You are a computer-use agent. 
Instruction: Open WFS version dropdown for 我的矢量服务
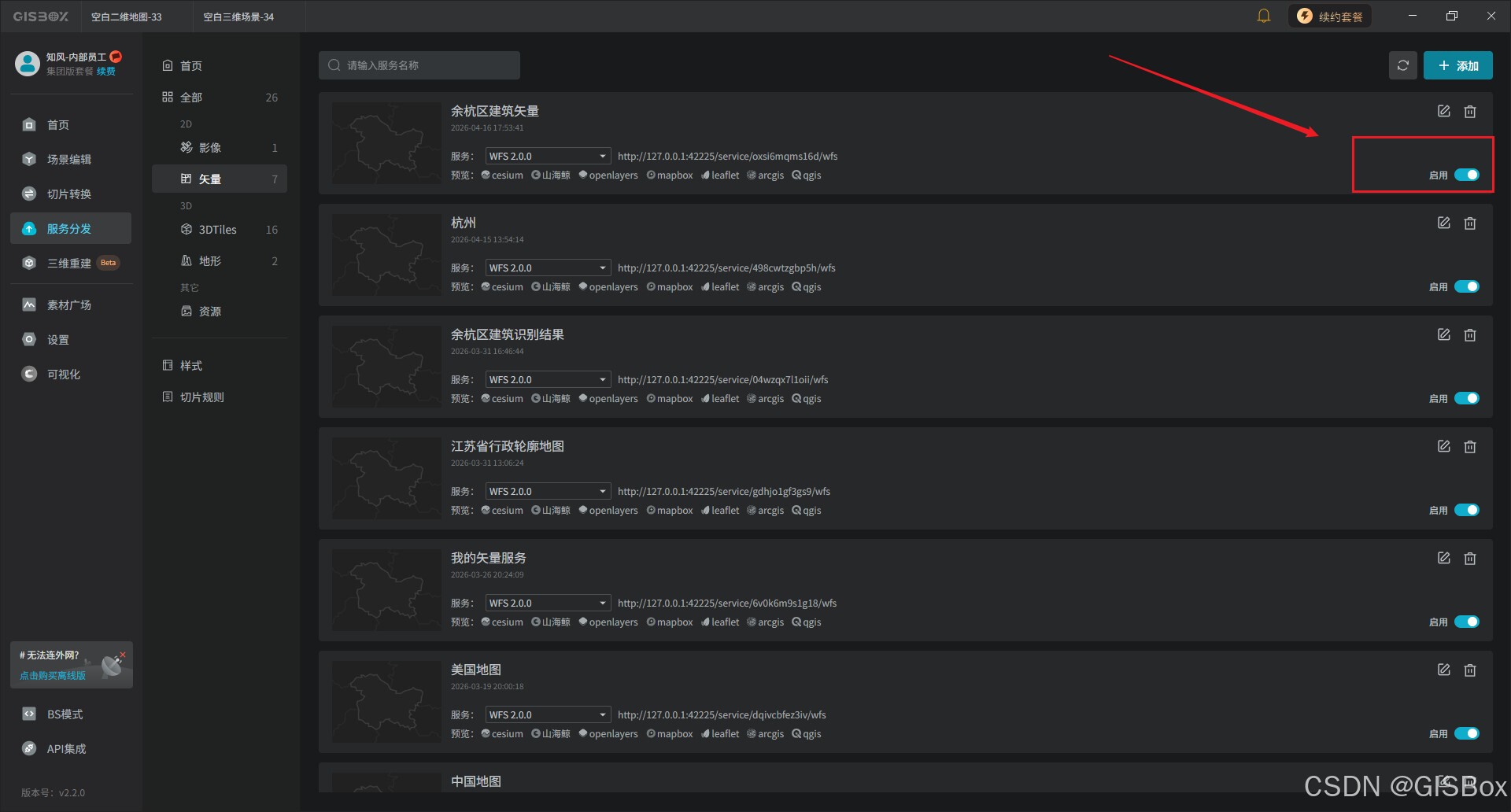(x=548, y=603)
